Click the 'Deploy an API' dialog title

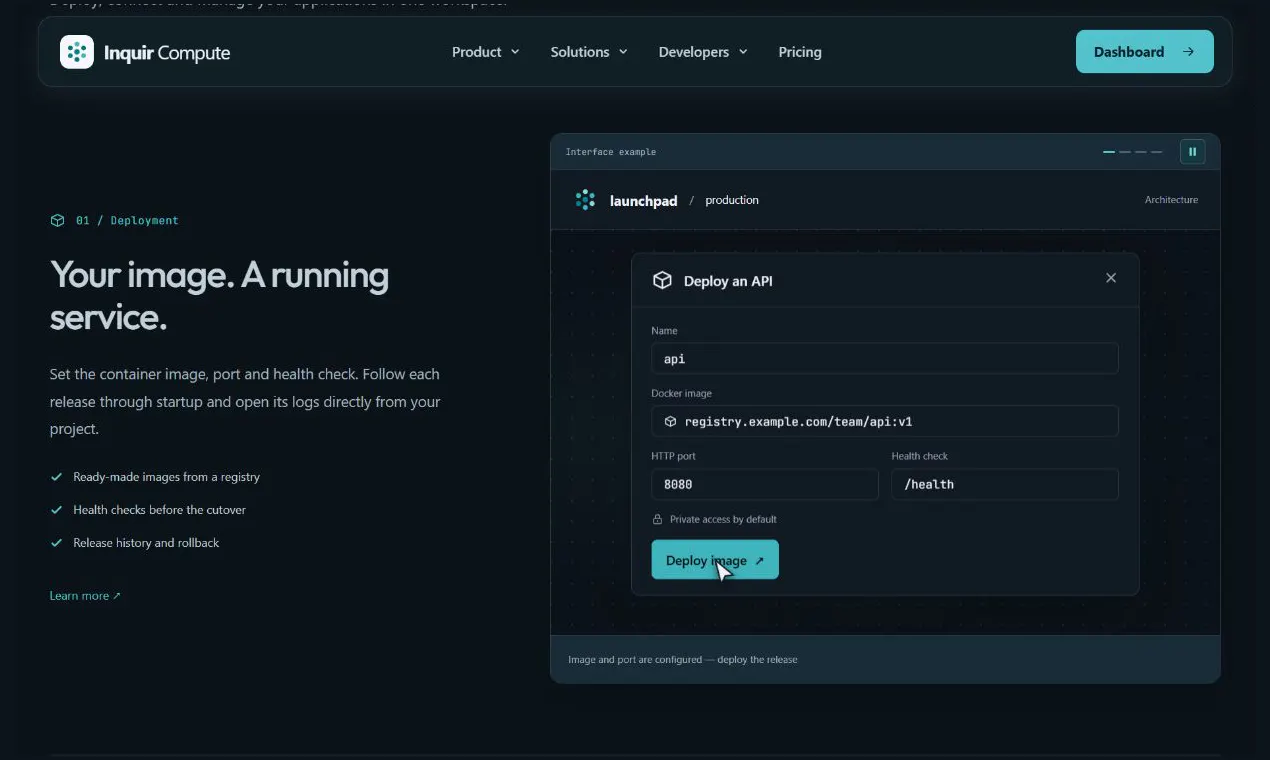click(728, 281)
